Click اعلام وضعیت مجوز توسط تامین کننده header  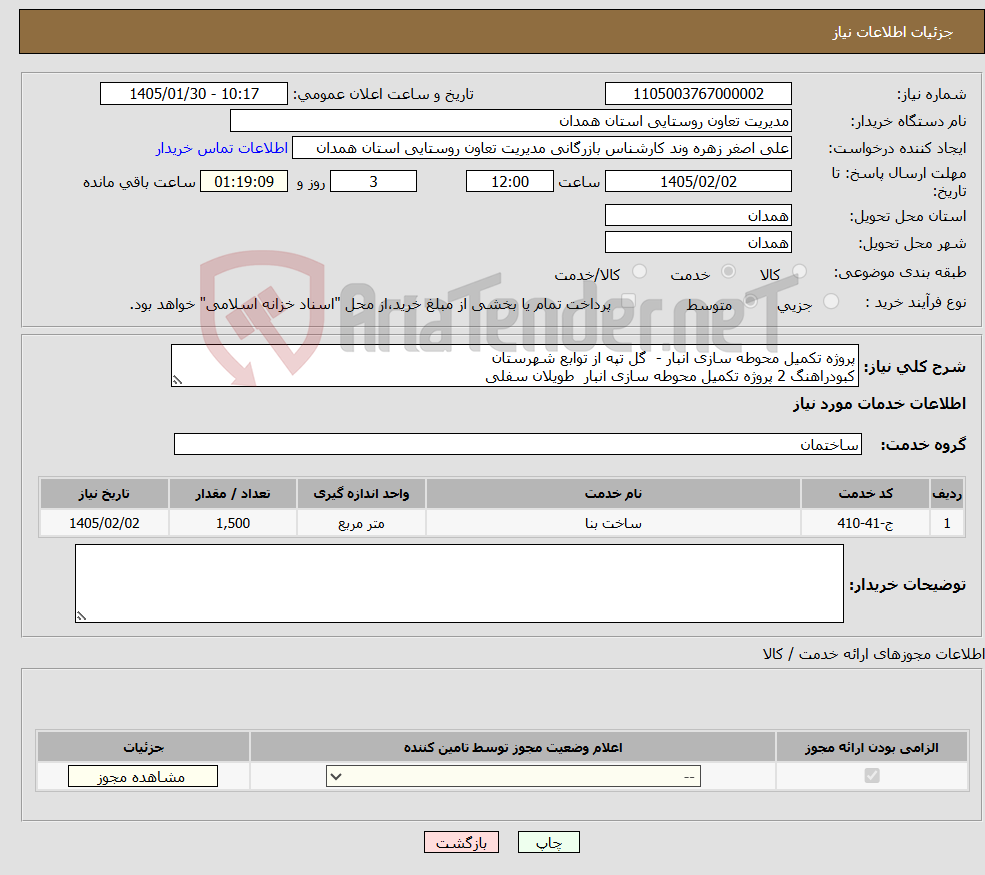coord(513,747)
